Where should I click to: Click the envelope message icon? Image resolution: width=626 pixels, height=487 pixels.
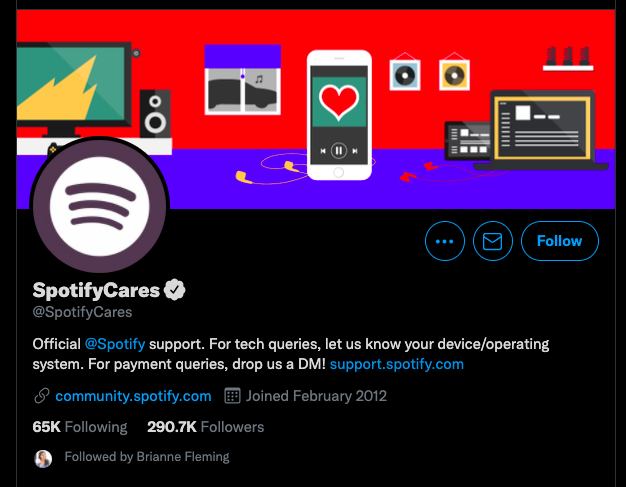(x=493, y=241)
